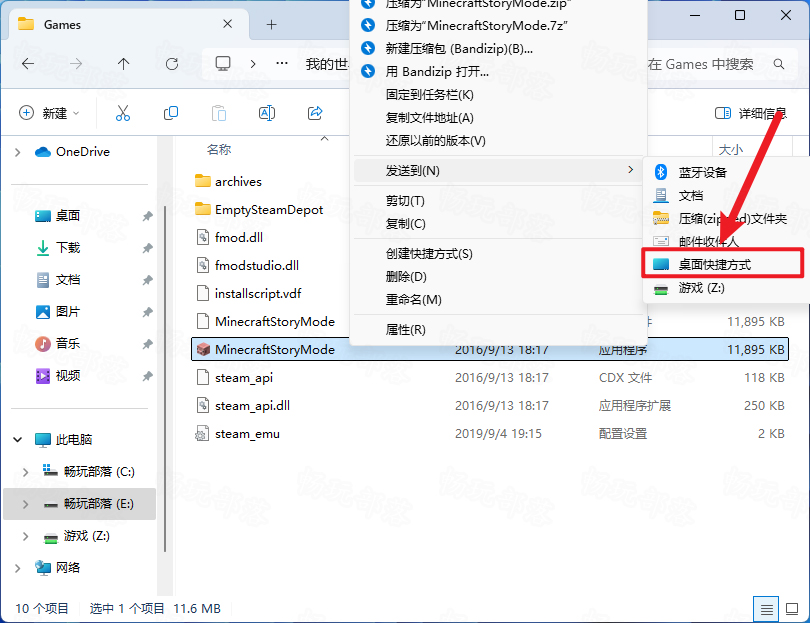Open the 新建 dropdown menu
Screen dimensions: 810x623
coord(50,113)
